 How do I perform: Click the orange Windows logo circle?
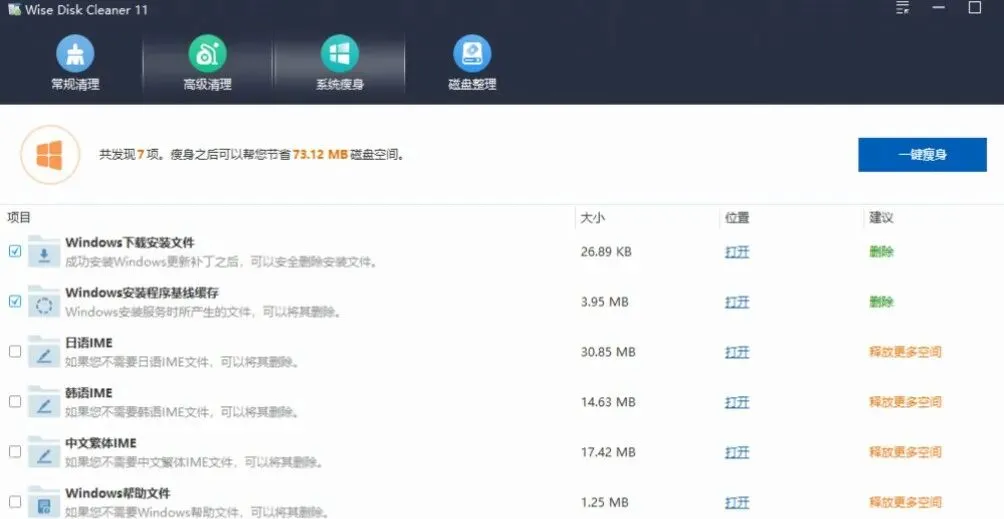coord(50,155)
